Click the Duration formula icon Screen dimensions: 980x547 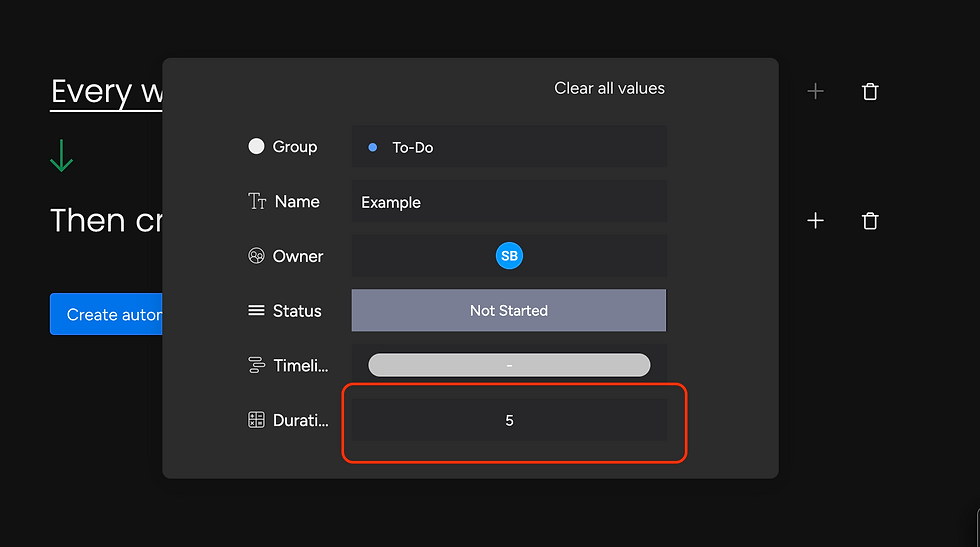pyautogui.click(x=256, y=421)
